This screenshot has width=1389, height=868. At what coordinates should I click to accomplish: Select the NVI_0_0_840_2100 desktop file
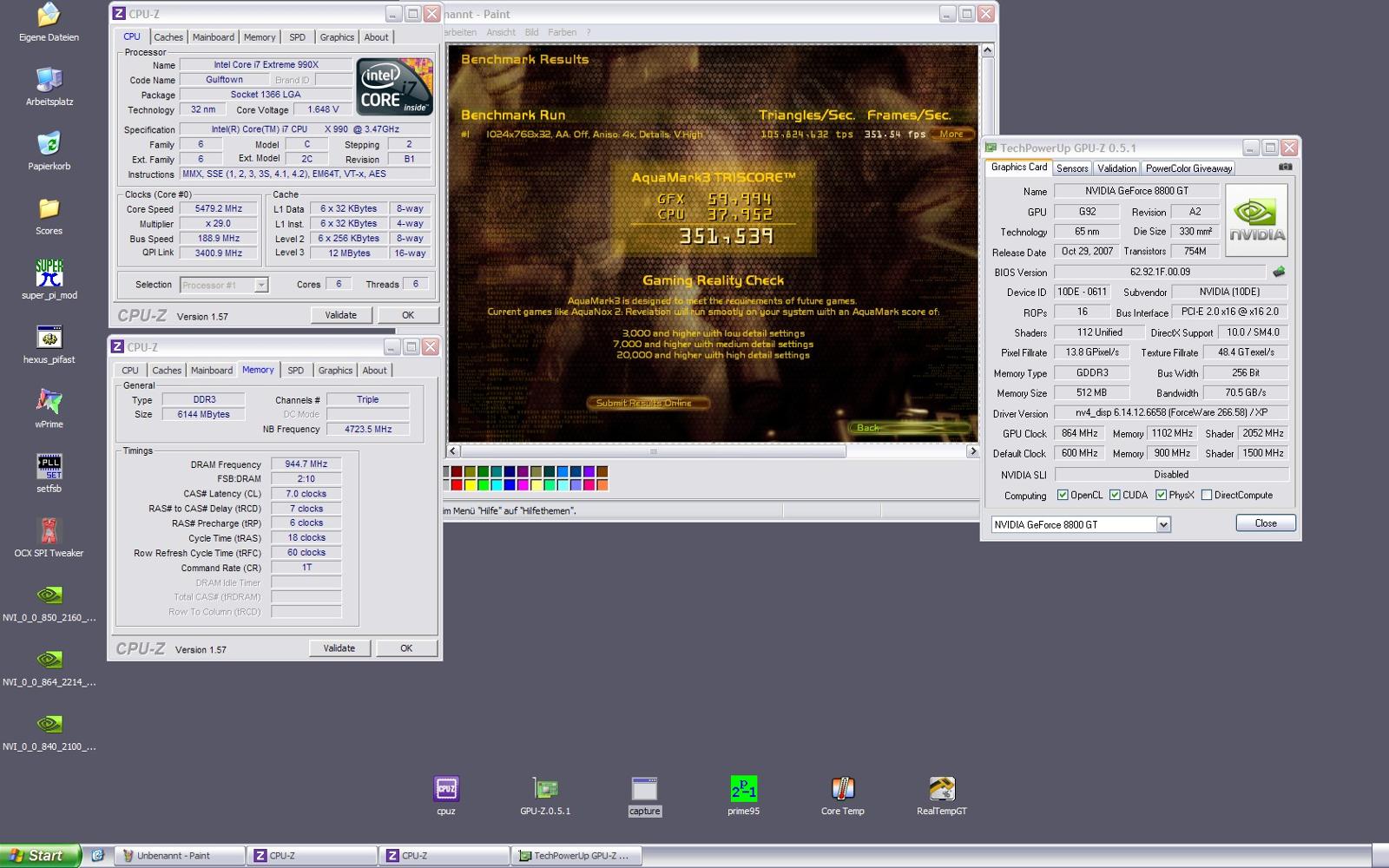pos(49,732)
